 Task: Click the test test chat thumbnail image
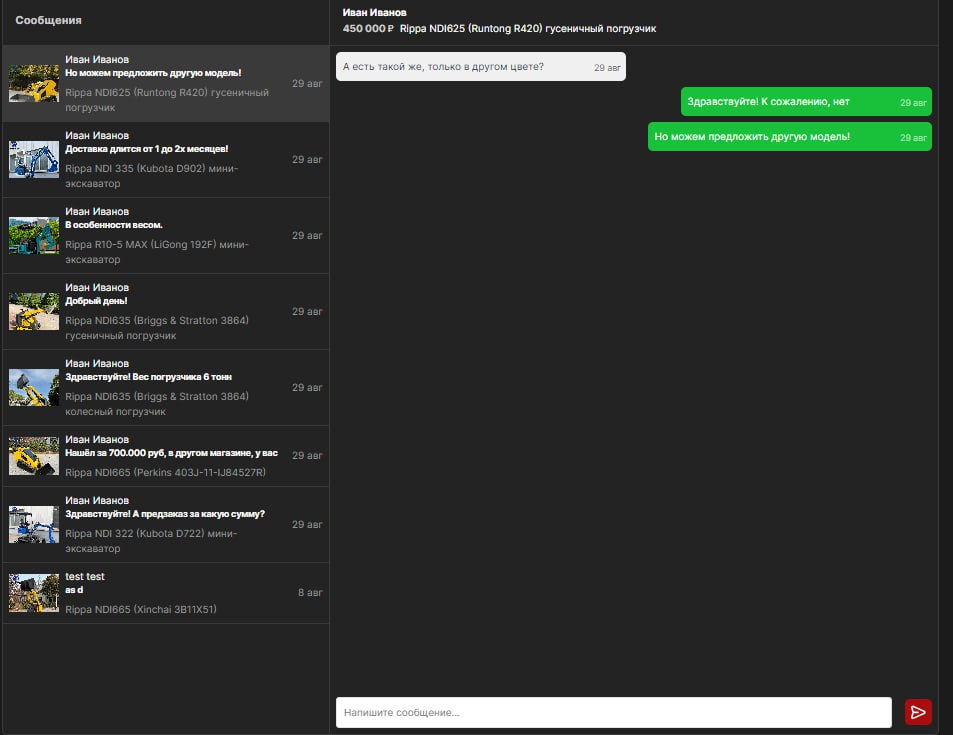[x=34, y=593]
